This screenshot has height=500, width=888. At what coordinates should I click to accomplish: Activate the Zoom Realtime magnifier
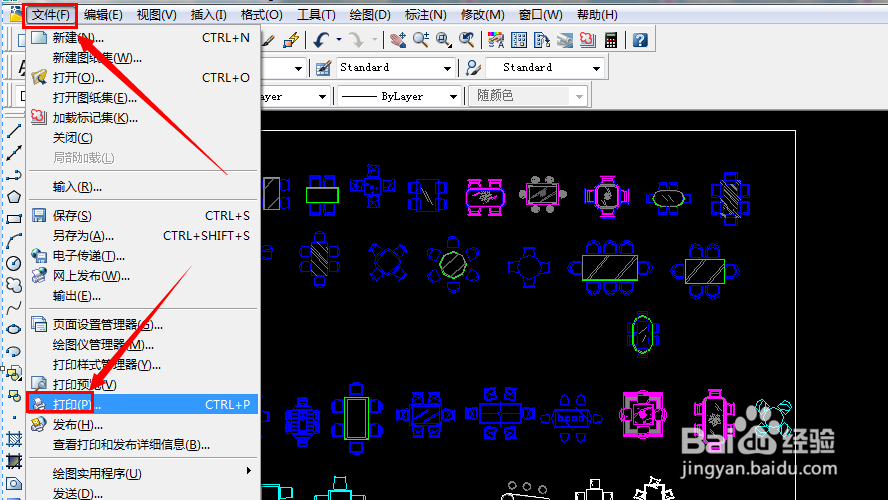[421, 40]
